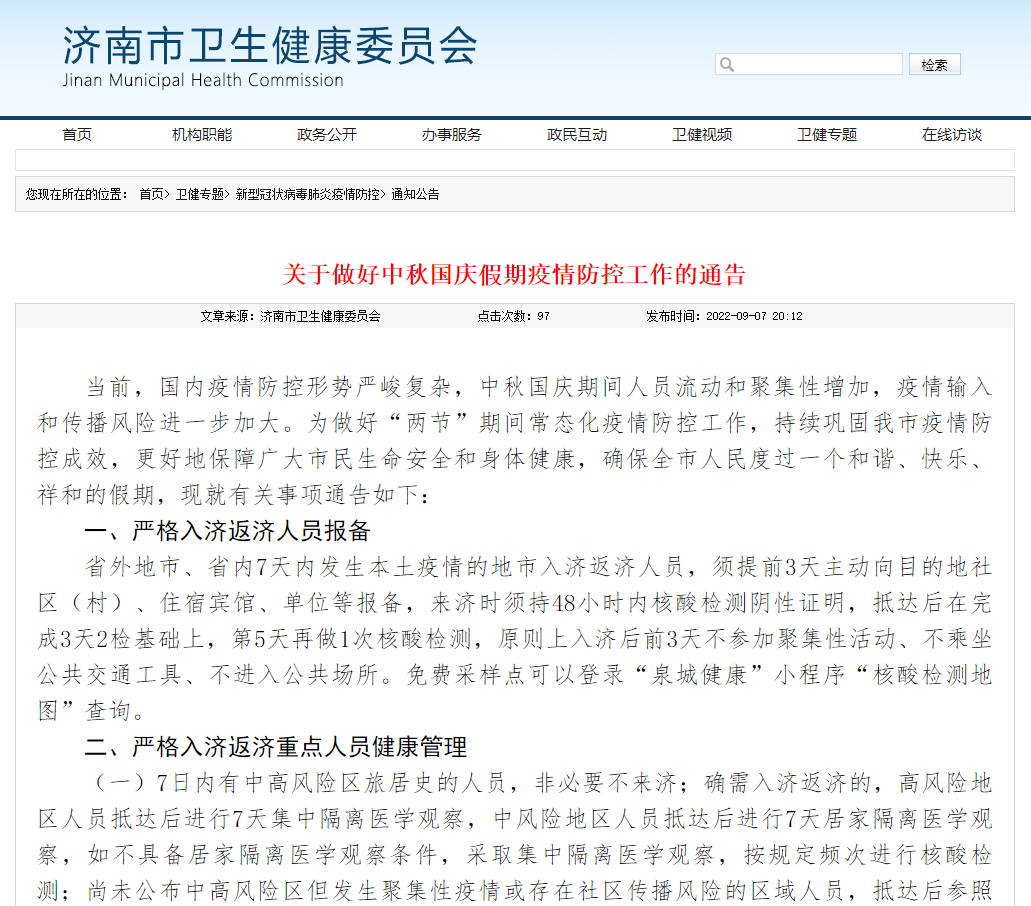Click the 济南市卫生健康委员会 site logo title

click(x=270, y=46)
